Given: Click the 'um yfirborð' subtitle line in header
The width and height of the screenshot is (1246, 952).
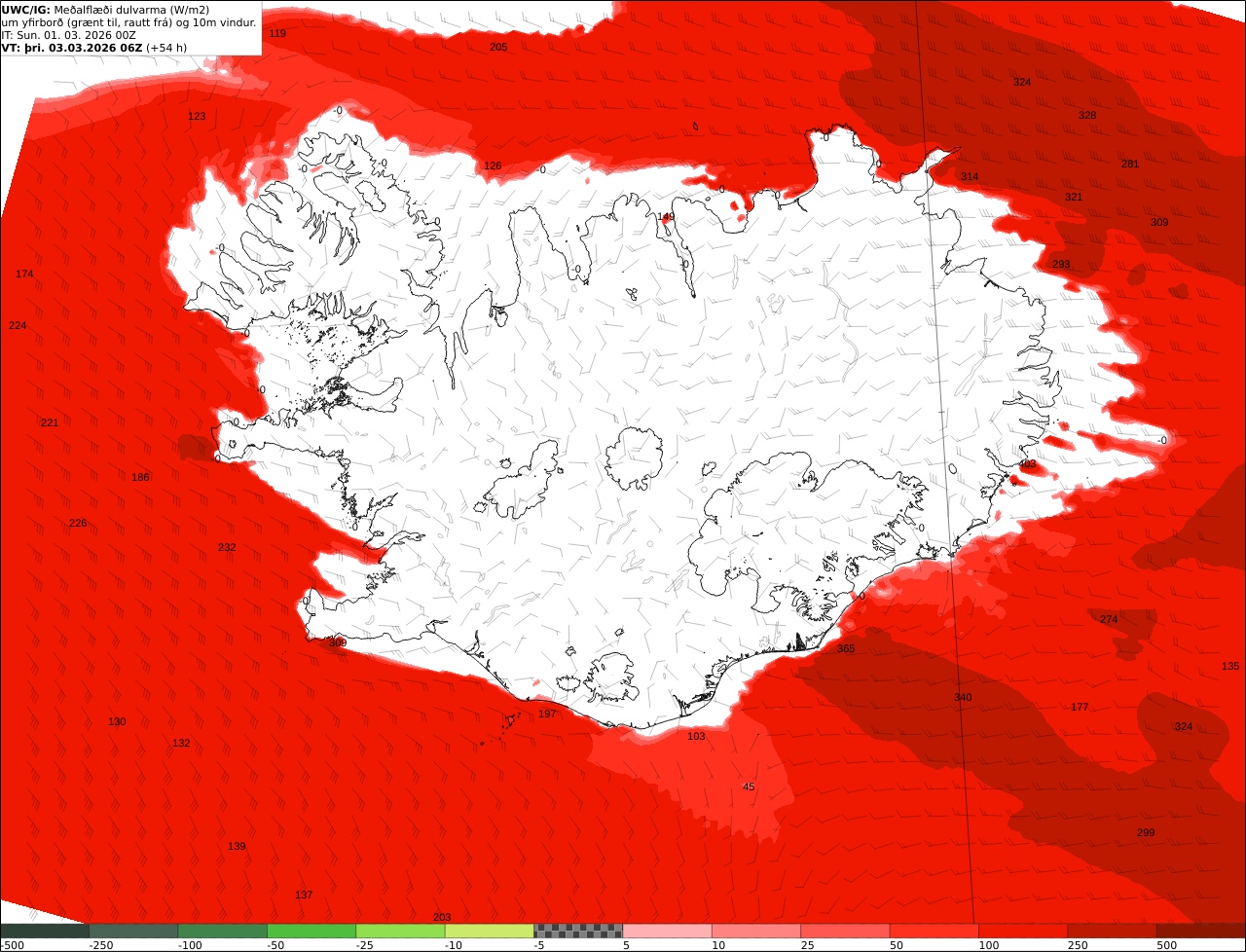Looking at the screenshot, I should pos(129,22).
